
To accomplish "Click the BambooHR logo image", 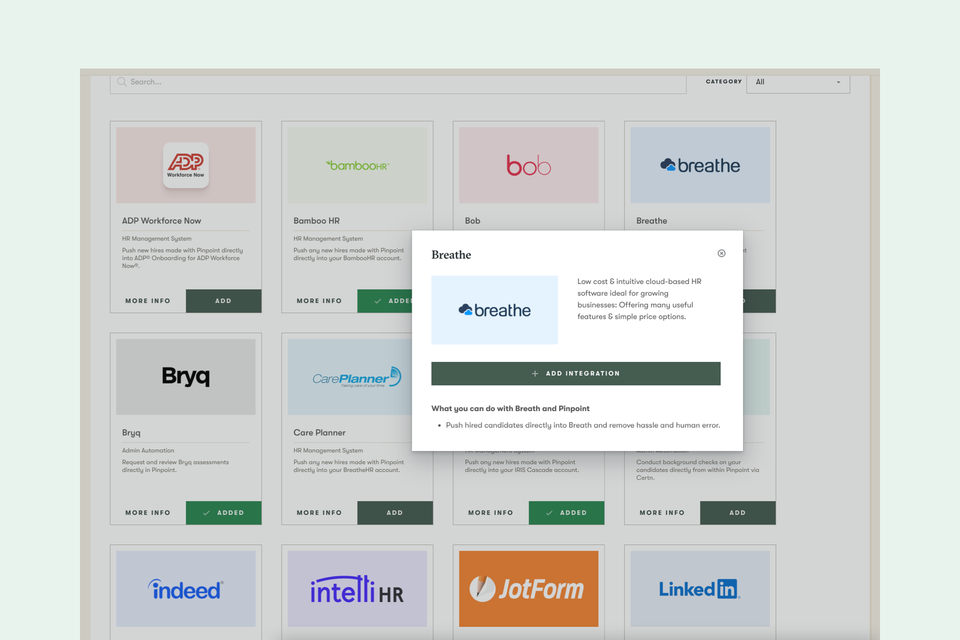I will [358, 165].
